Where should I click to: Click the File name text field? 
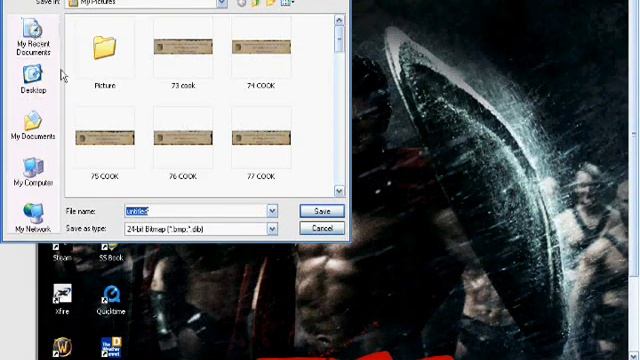click(x=196, y=211)
